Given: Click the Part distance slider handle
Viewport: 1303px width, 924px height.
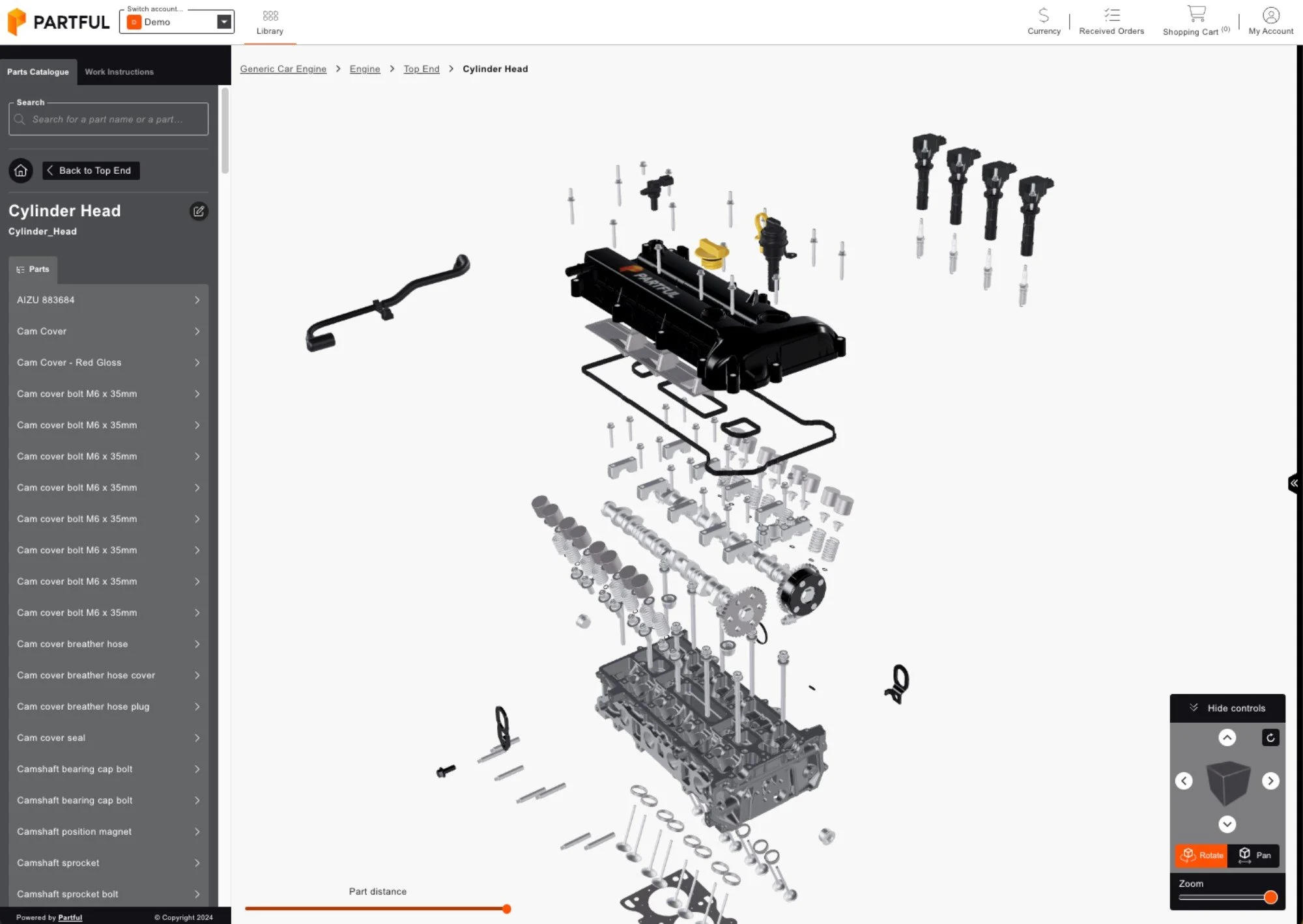Looking at the screenshot, I should click(x=506, y=909).
